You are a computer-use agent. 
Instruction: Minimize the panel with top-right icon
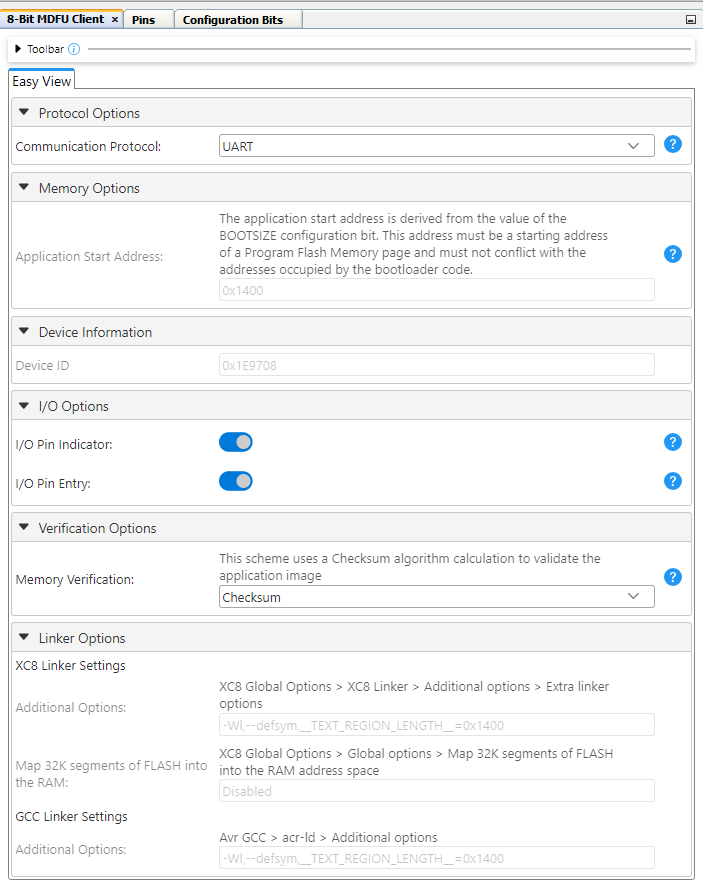[x=690, y=20]
